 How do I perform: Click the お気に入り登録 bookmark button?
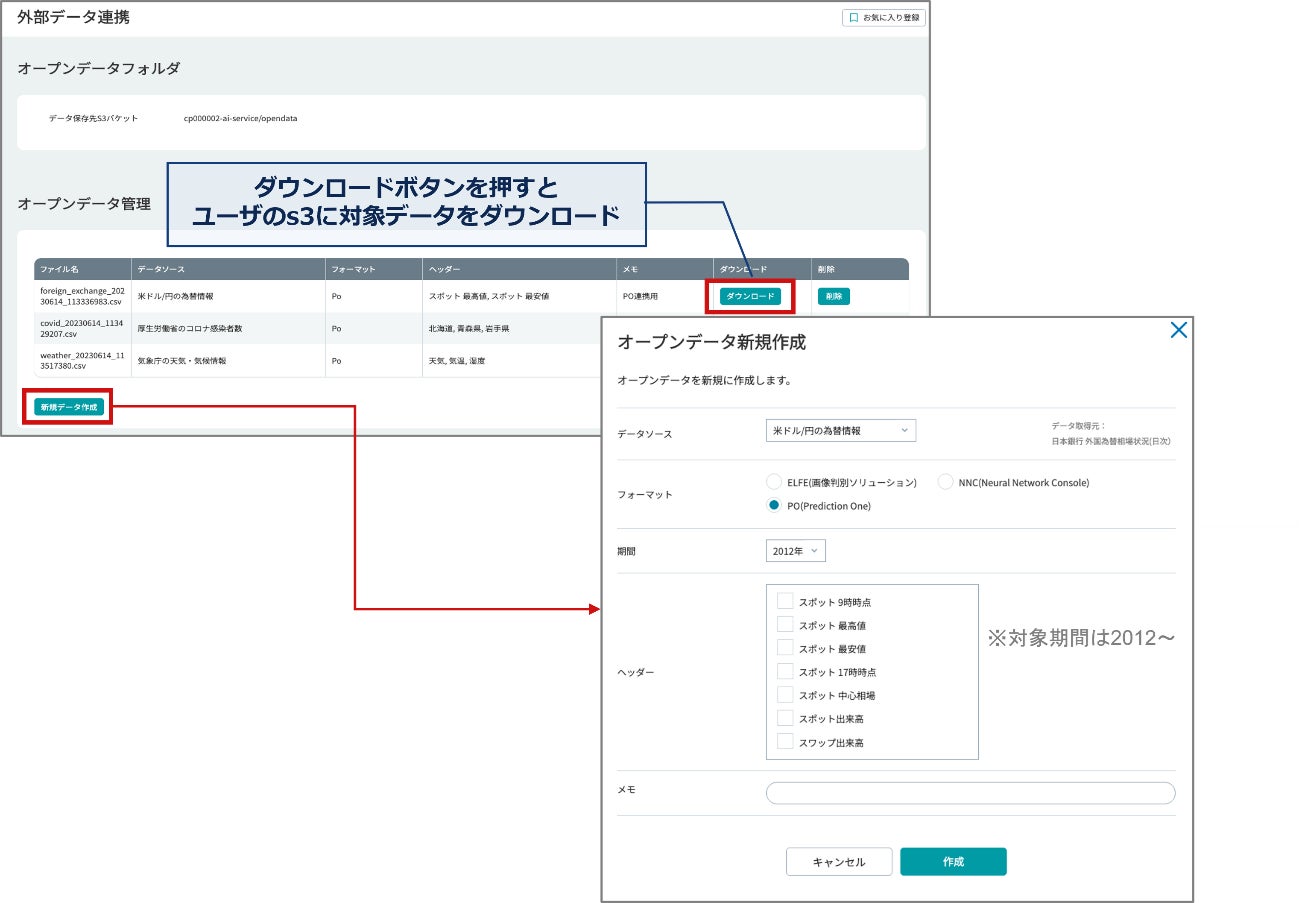884,17
